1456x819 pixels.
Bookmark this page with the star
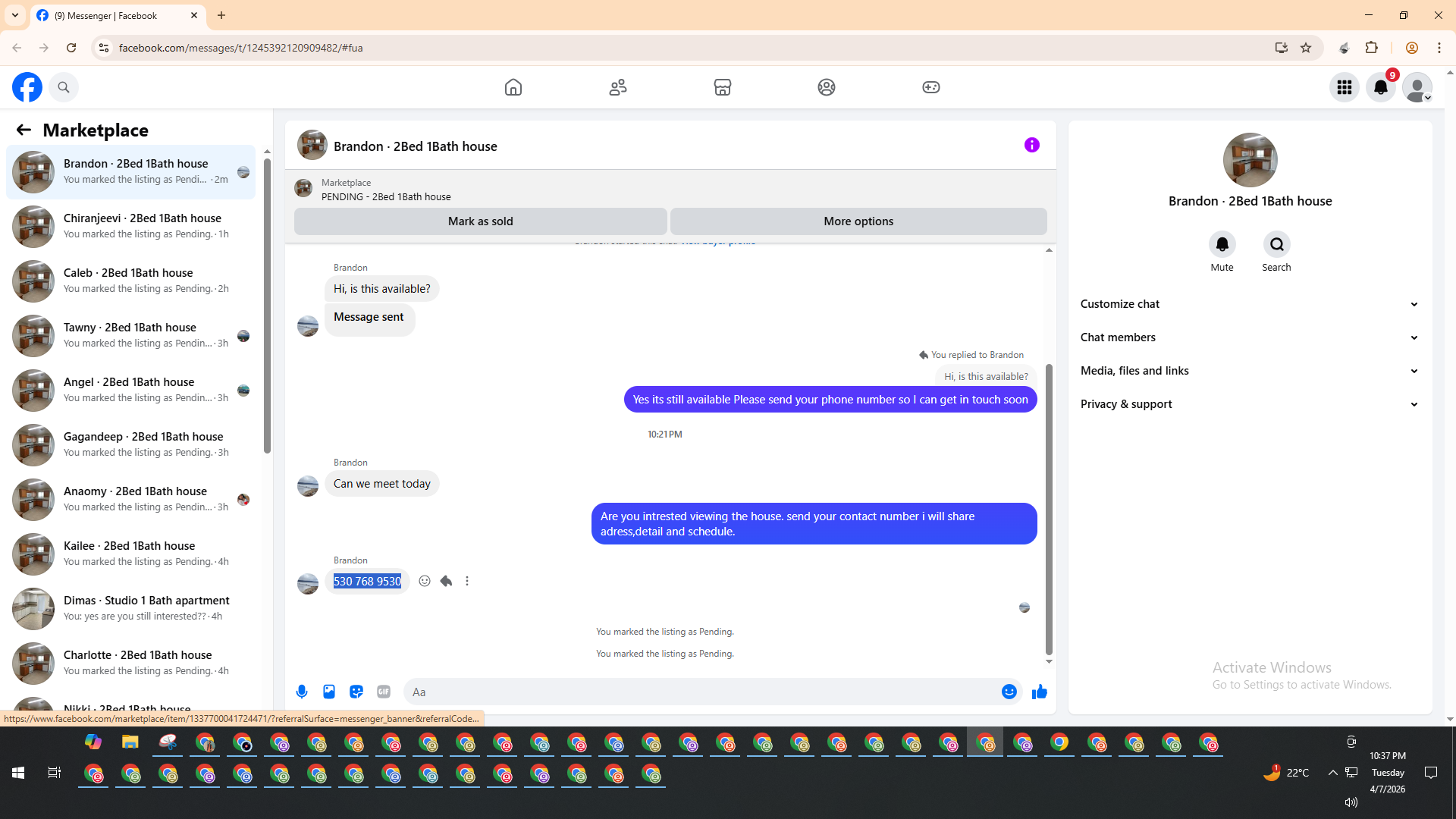[x=1306, y=48]
